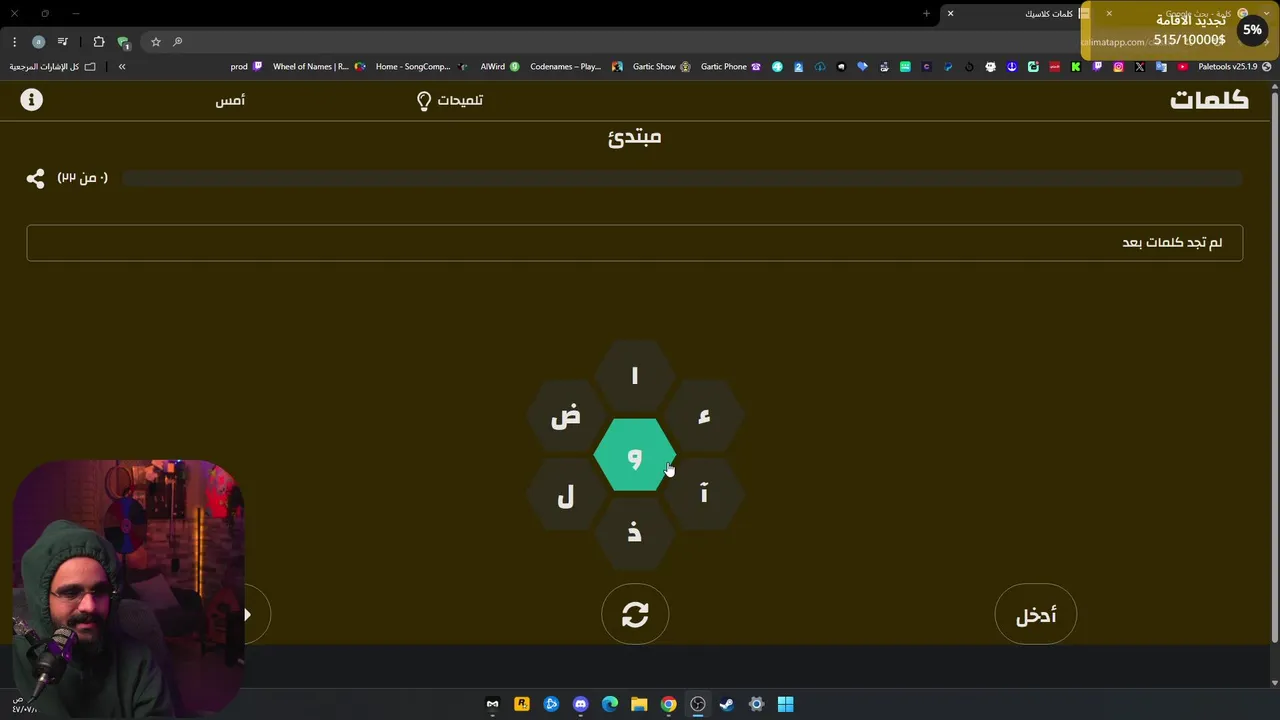Select the ذ letter hexagon
The height and width of the screenshot is (720, 1280).
634,533
